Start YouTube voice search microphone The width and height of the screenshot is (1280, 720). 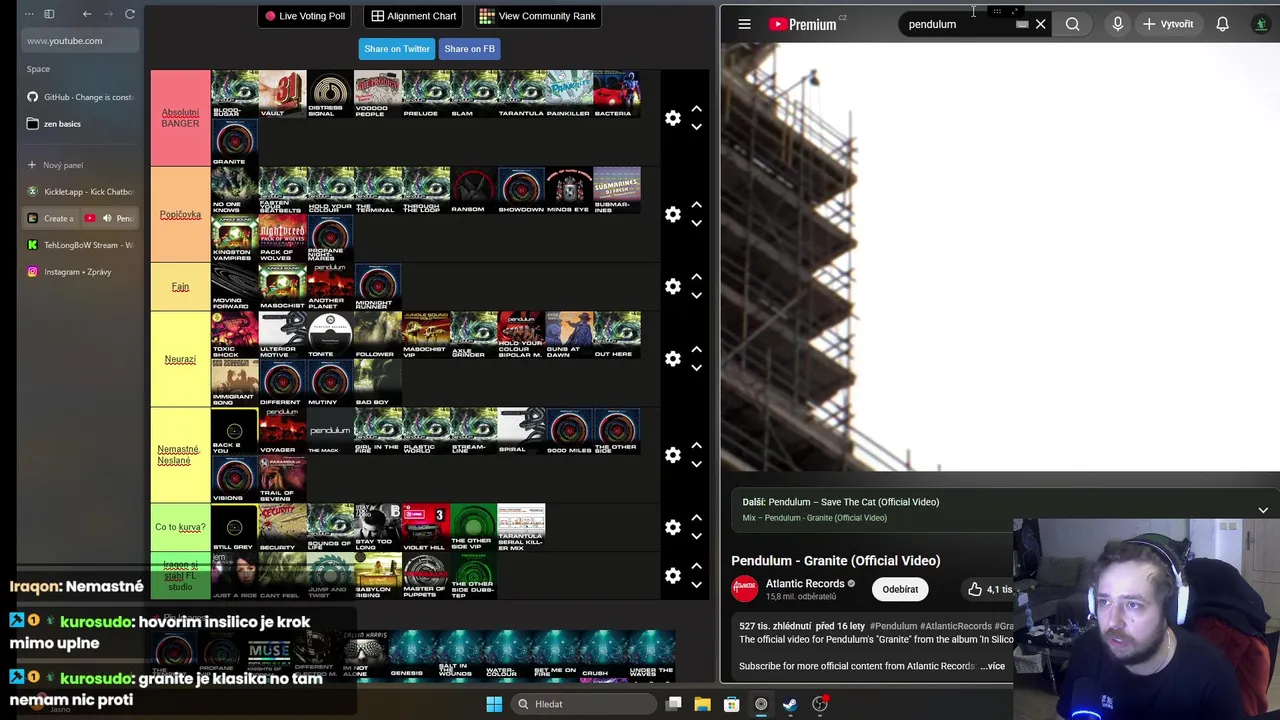coord(1117,24)
